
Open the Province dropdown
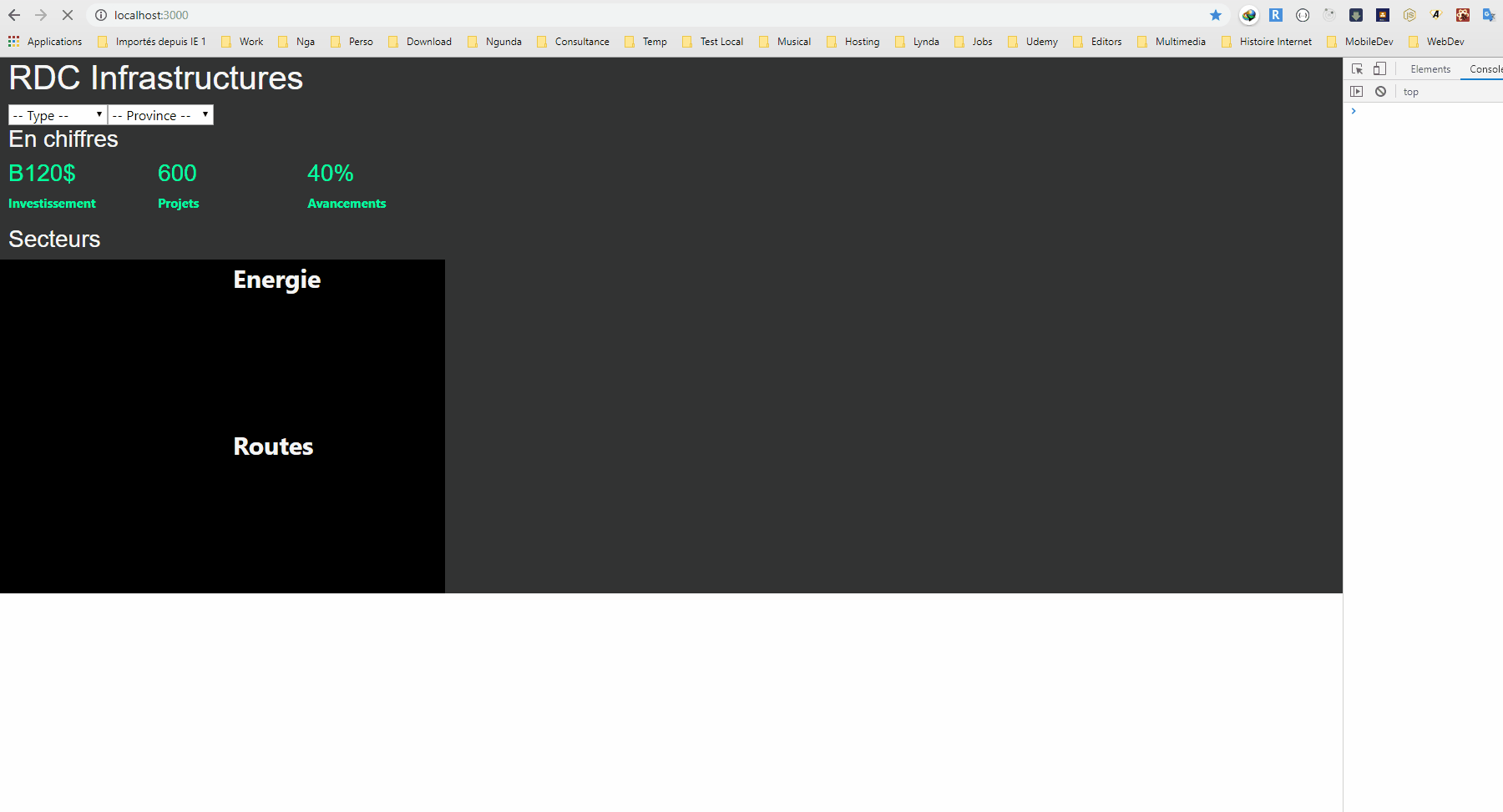[160, 115]
